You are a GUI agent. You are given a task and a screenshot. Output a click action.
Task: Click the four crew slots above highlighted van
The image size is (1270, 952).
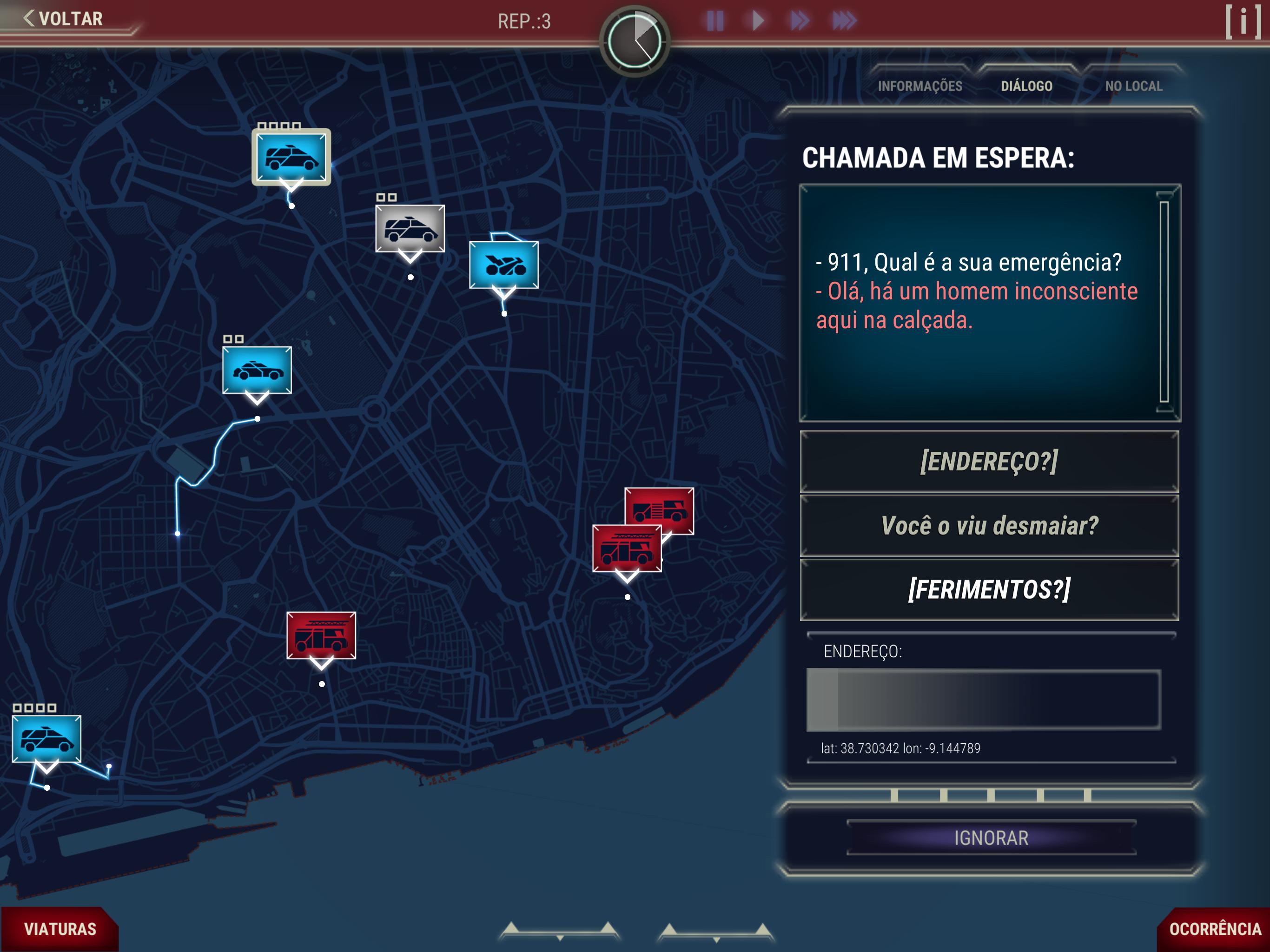279,126
